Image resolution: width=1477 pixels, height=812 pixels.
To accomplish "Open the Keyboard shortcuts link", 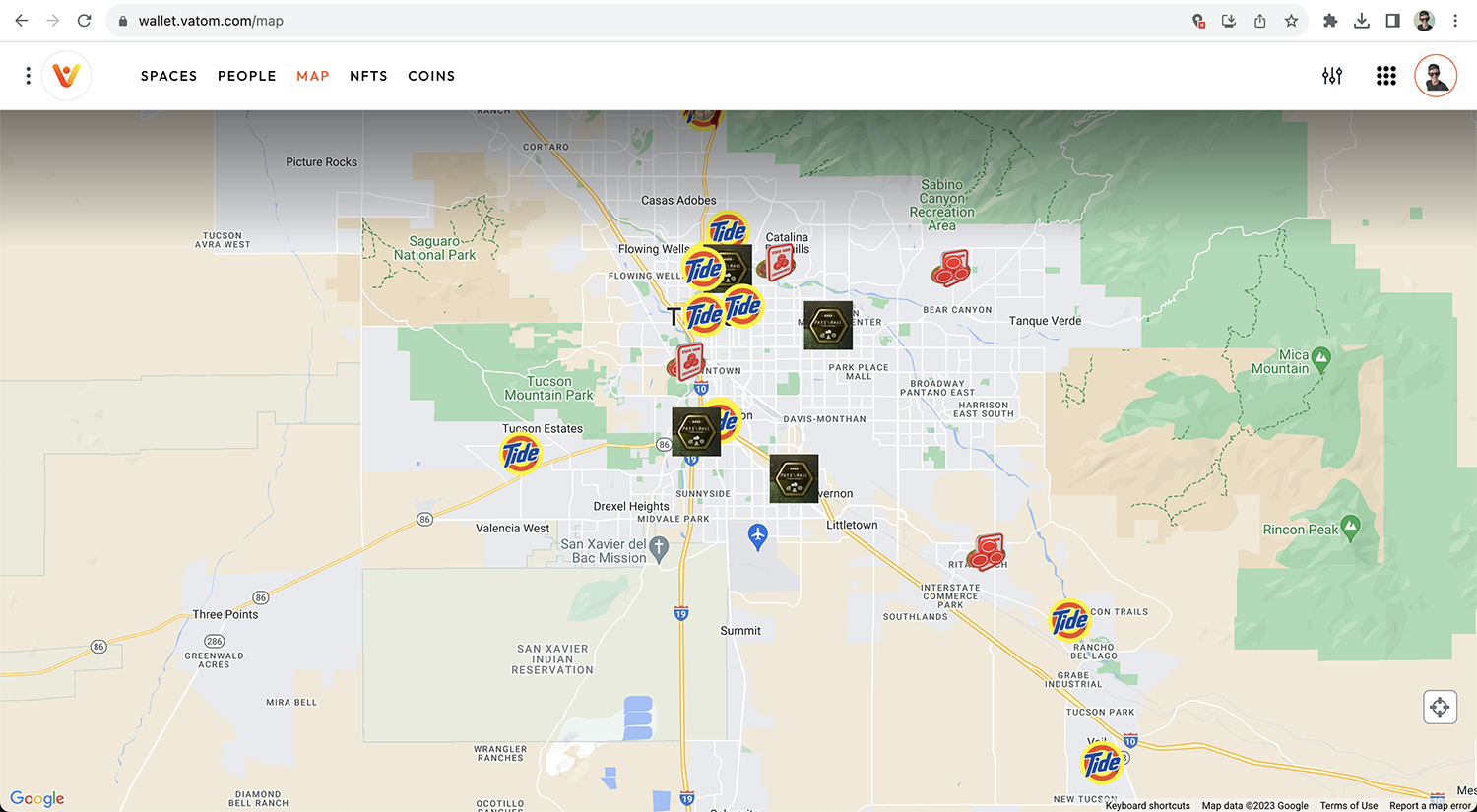I will click(x=1147, y=805).
